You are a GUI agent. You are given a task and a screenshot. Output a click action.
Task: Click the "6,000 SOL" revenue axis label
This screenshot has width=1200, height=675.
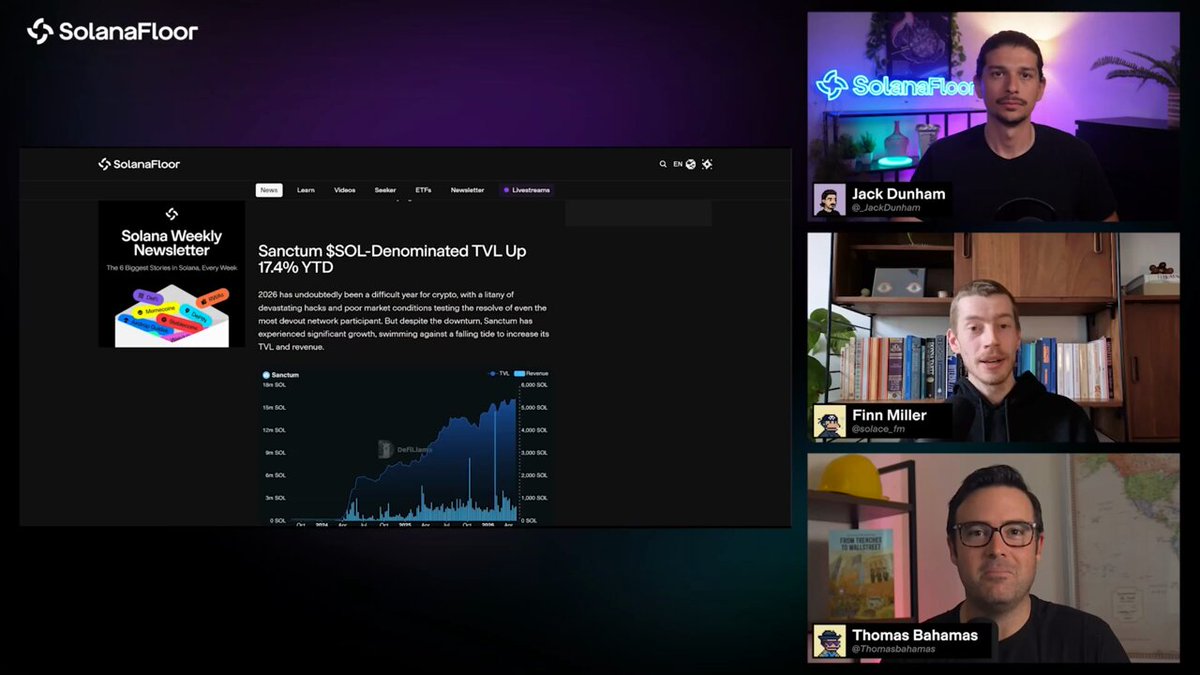(535, 384)
